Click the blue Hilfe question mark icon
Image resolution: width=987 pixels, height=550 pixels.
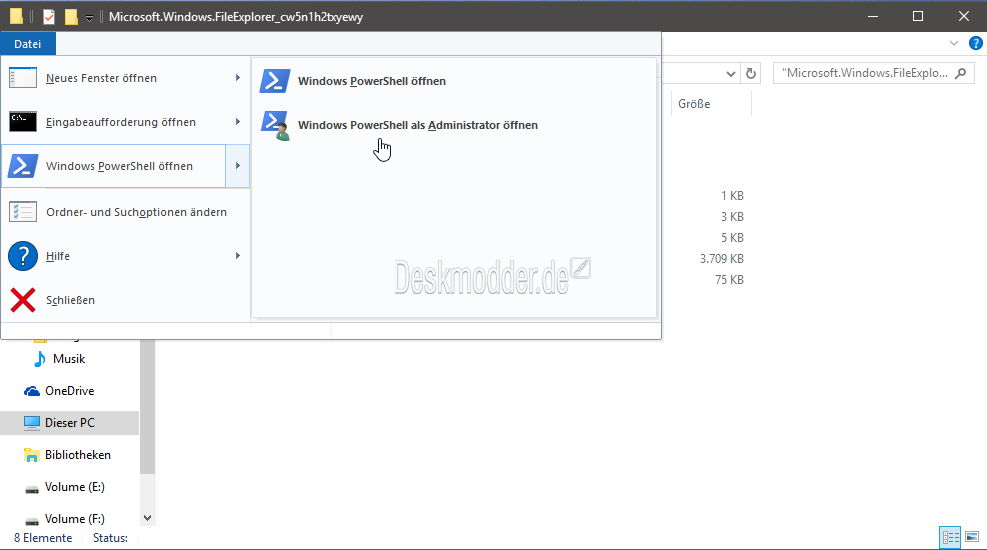pyautogui.click(x=23, y=256)
